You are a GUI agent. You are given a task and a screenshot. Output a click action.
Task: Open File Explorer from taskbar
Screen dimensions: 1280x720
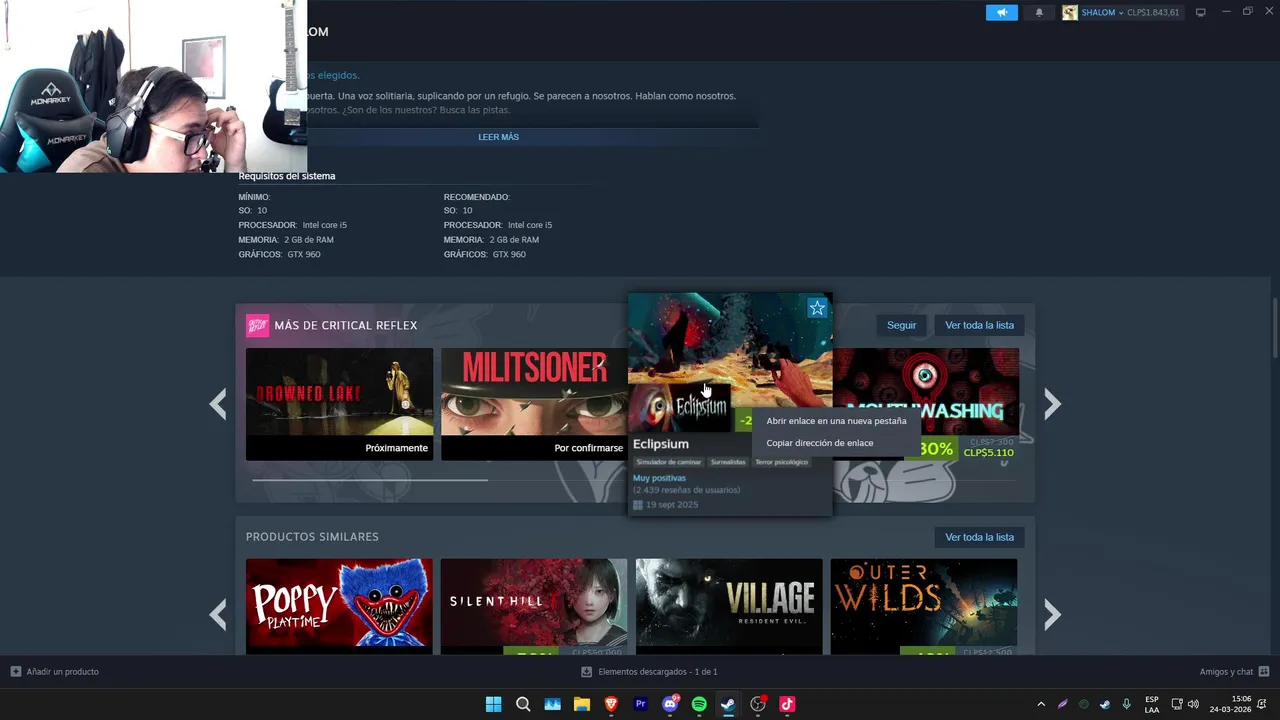click(582, 704)
